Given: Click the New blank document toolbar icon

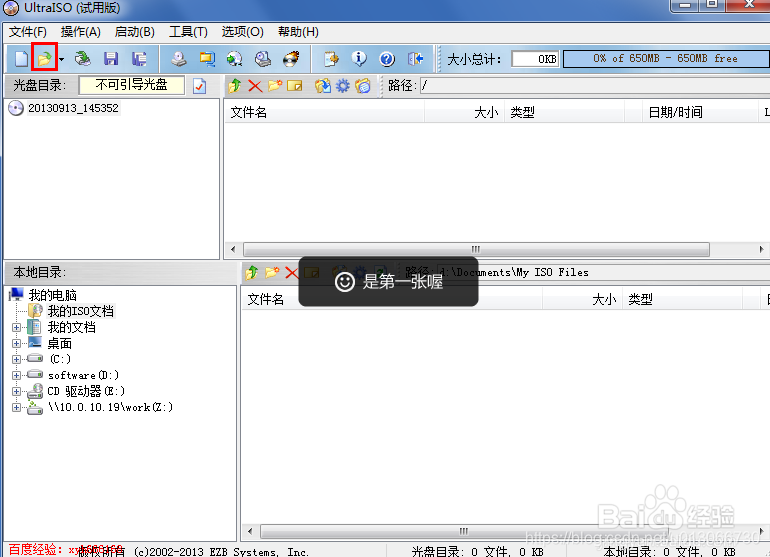Looking at the screenshot, I should point(21,59).
